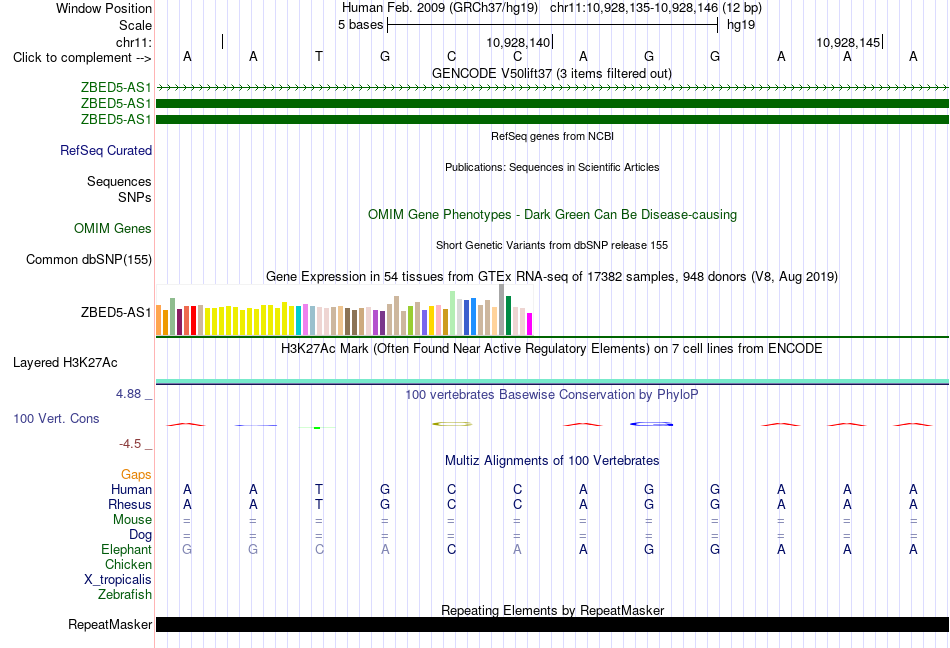Click the Short Genetic Variants from dbSNP title

point(552,245)
